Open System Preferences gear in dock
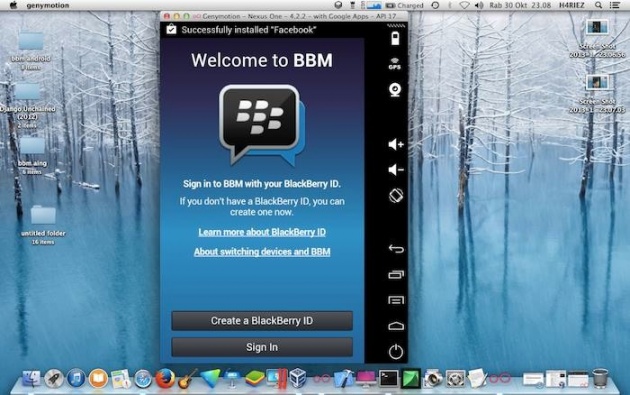The width and height of the screenshot is (630, 395). click(455, 379)
